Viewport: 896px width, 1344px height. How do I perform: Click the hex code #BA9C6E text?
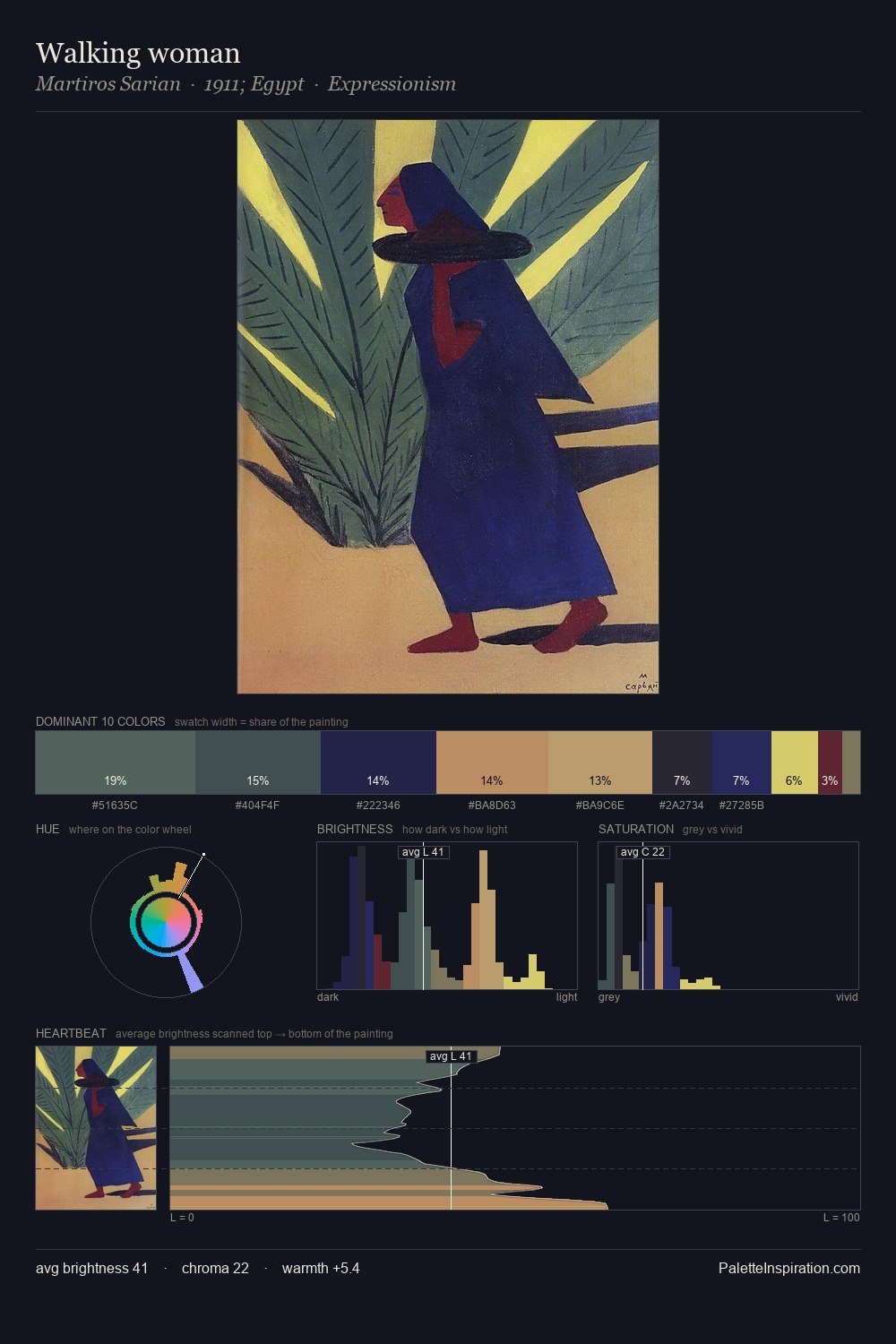pos(600,806)
